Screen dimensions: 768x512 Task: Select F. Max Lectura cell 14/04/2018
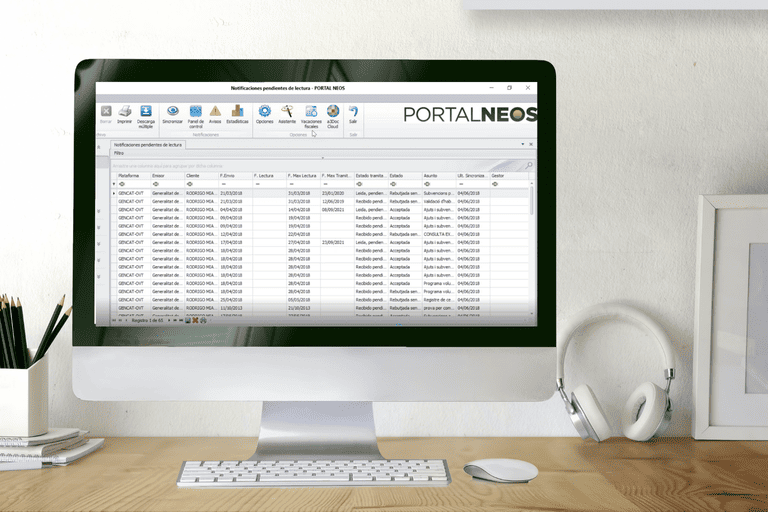click(303, 210)
